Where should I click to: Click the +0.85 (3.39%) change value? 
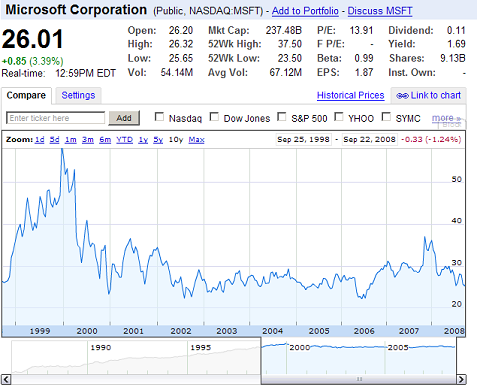point(32,61)
